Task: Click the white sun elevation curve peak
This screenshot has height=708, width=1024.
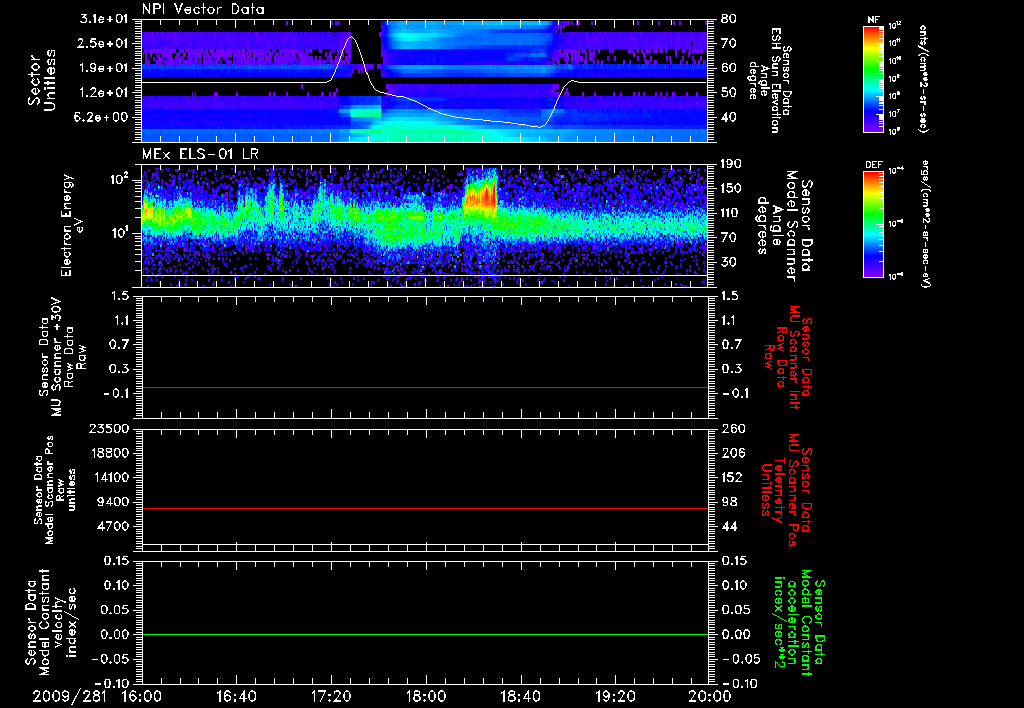Action: coord(351,37)
